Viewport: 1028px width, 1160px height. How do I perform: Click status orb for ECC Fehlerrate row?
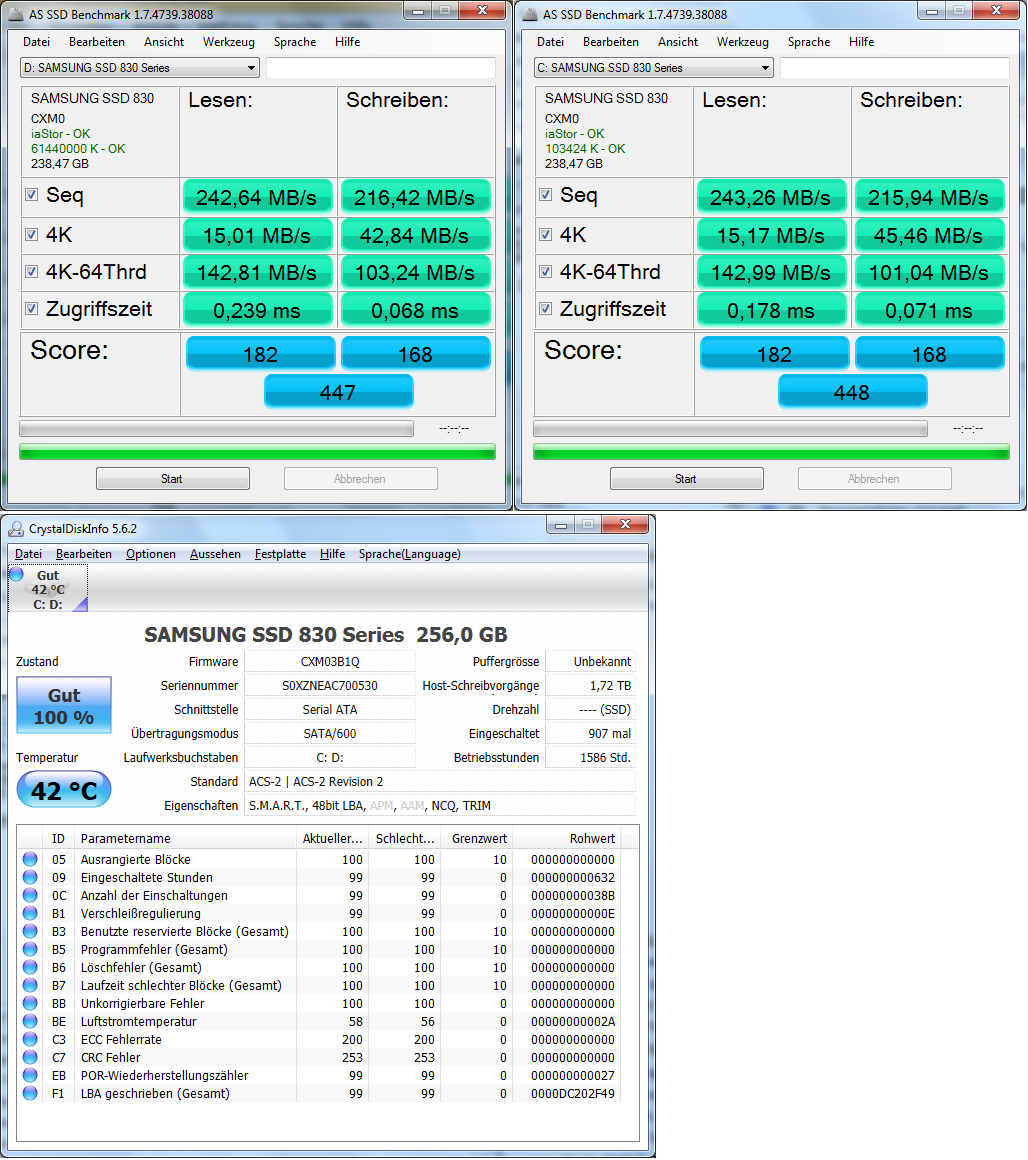tap(30, 1039)
